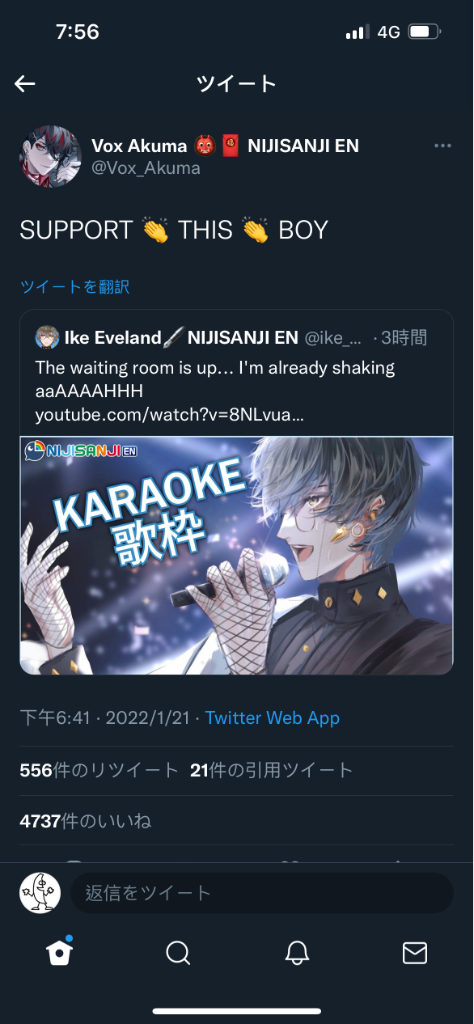The height and width of the screenshot is (1024, 474).
Task: View the 556 retweets list
Action: point(99,771)
